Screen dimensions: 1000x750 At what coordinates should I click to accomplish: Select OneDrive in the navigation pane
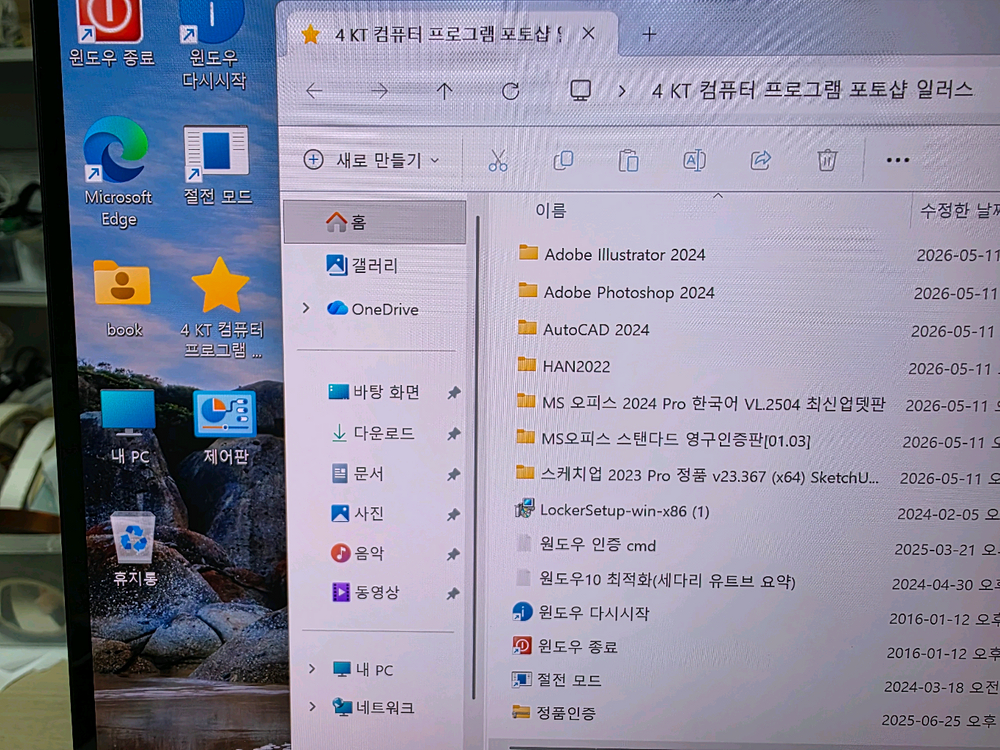coord(373,309)
